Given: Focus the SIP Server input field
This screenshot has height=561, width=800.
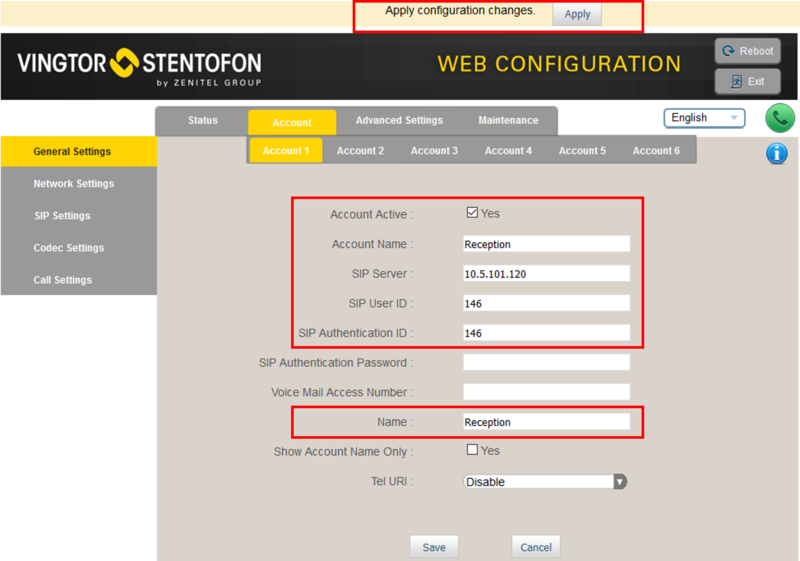Looking at the screenshot, I should 546,273.
